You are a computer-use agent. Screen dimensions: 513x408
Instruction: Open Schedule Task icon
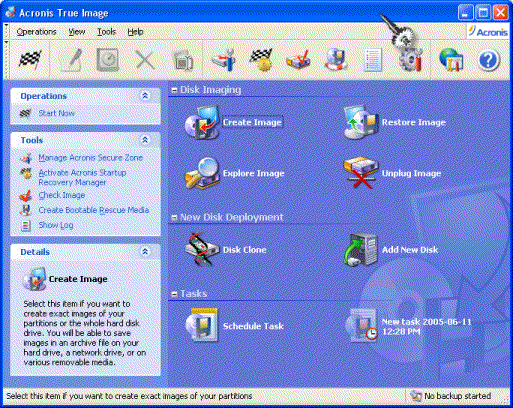[x=202, y=326]
